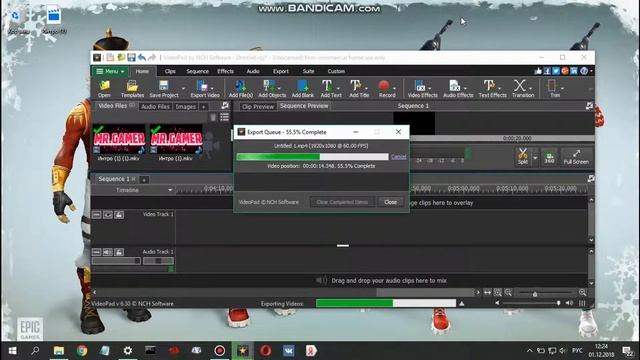Click the Full Screen preview button
Screen dimensions: 640x360
point(576,157)
